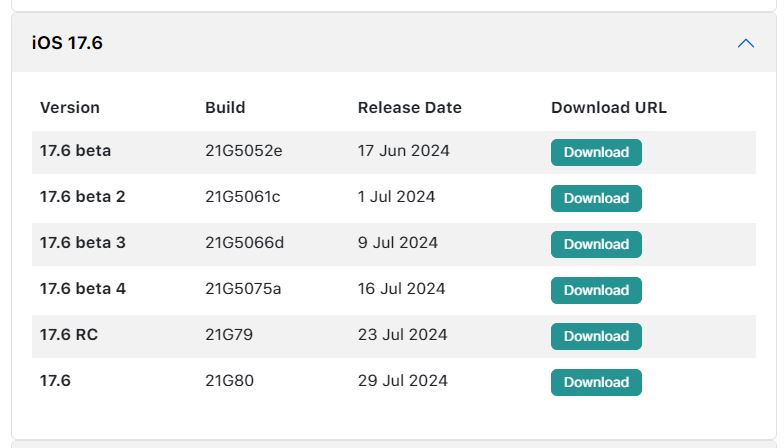The image size is (784, 448).
Task: Download the 17.6 beta 4 firmware
Action: click(596, 290)
